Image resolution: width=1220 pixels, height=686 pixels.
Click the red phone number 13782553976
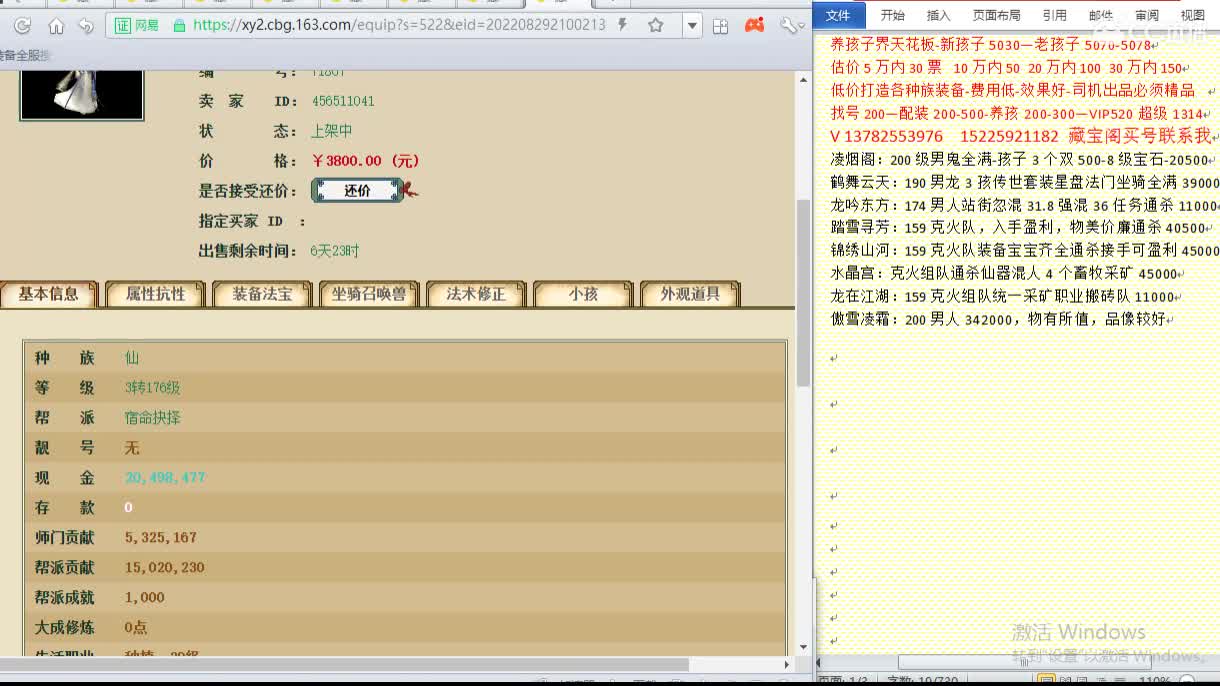click(x=895, y=136)
